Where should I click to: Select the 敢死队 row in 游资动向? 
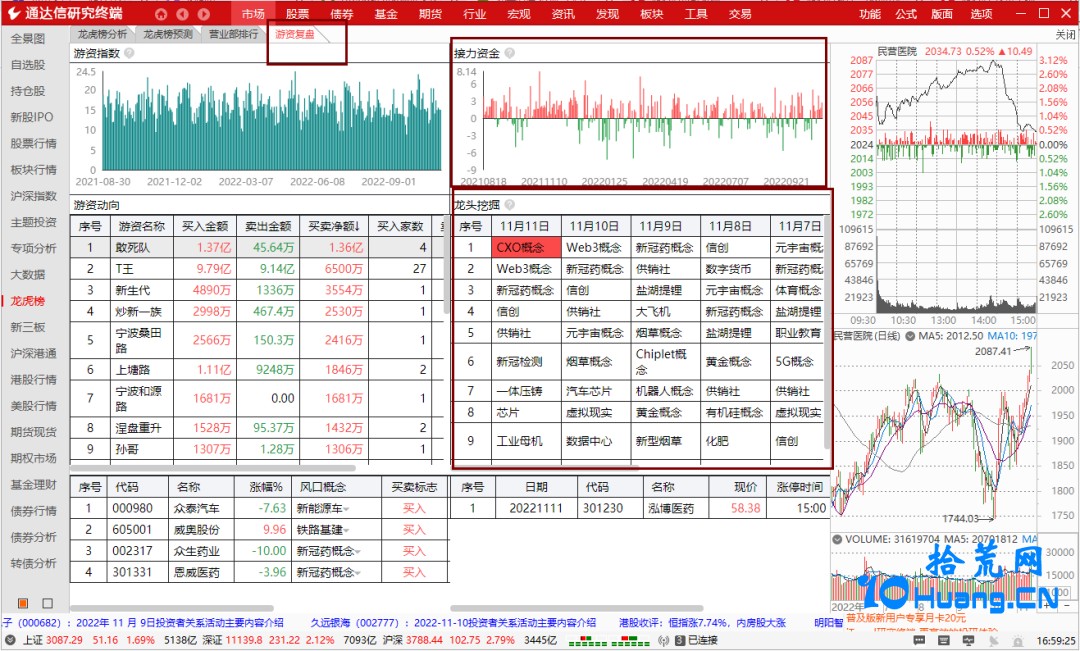[258, 247]
